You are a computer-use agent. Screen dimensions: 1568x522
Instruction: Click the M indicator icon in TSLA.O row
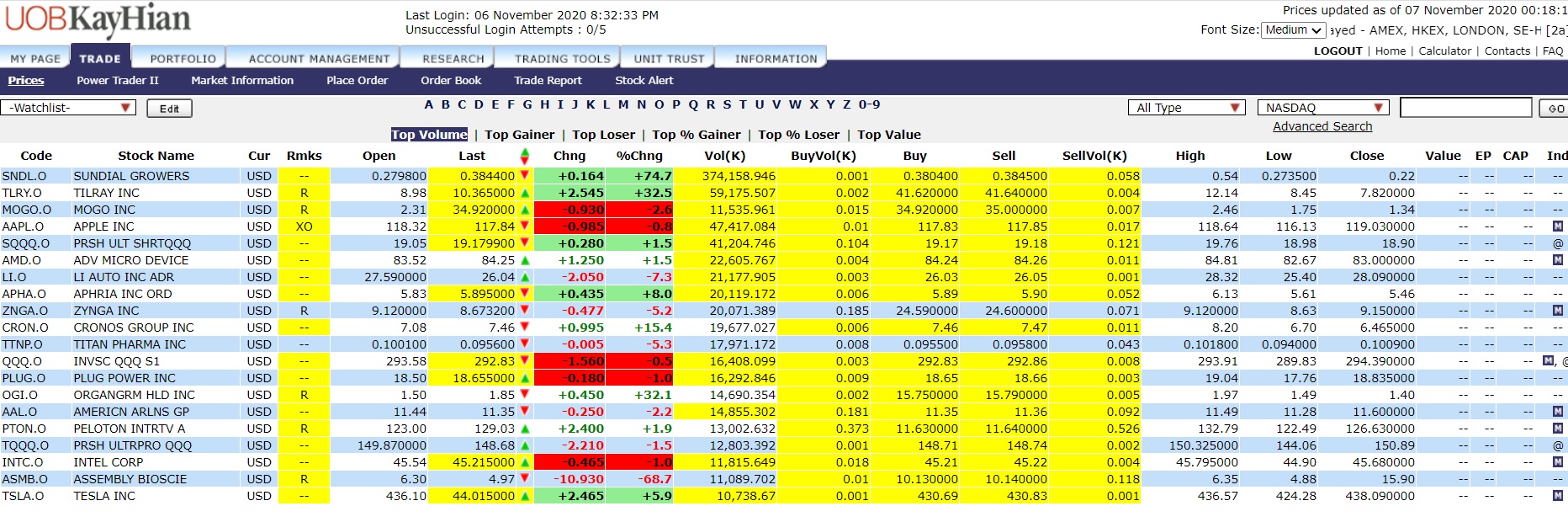coord(1557,496)
